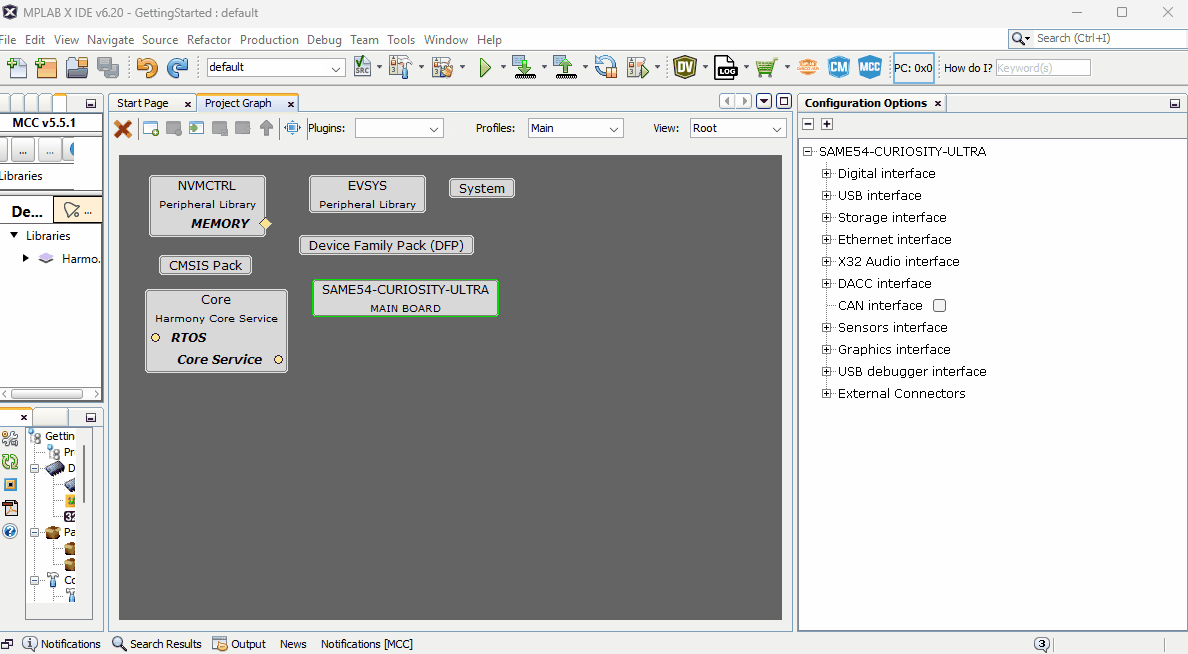Click the New File toolbar icon
This screenshot has height=654, width=1188.
pyautogui.click(x=17, y=67)
